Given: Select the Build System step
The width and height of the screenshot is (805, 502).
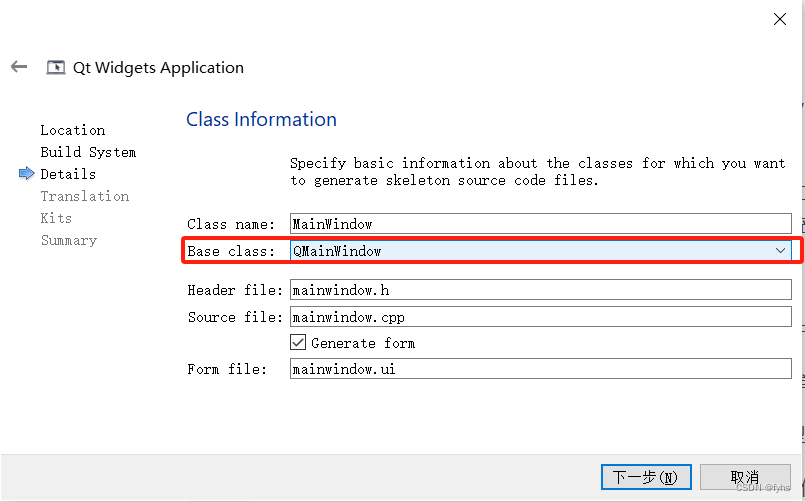Looking at the screenshot, I should pos(88,152).
